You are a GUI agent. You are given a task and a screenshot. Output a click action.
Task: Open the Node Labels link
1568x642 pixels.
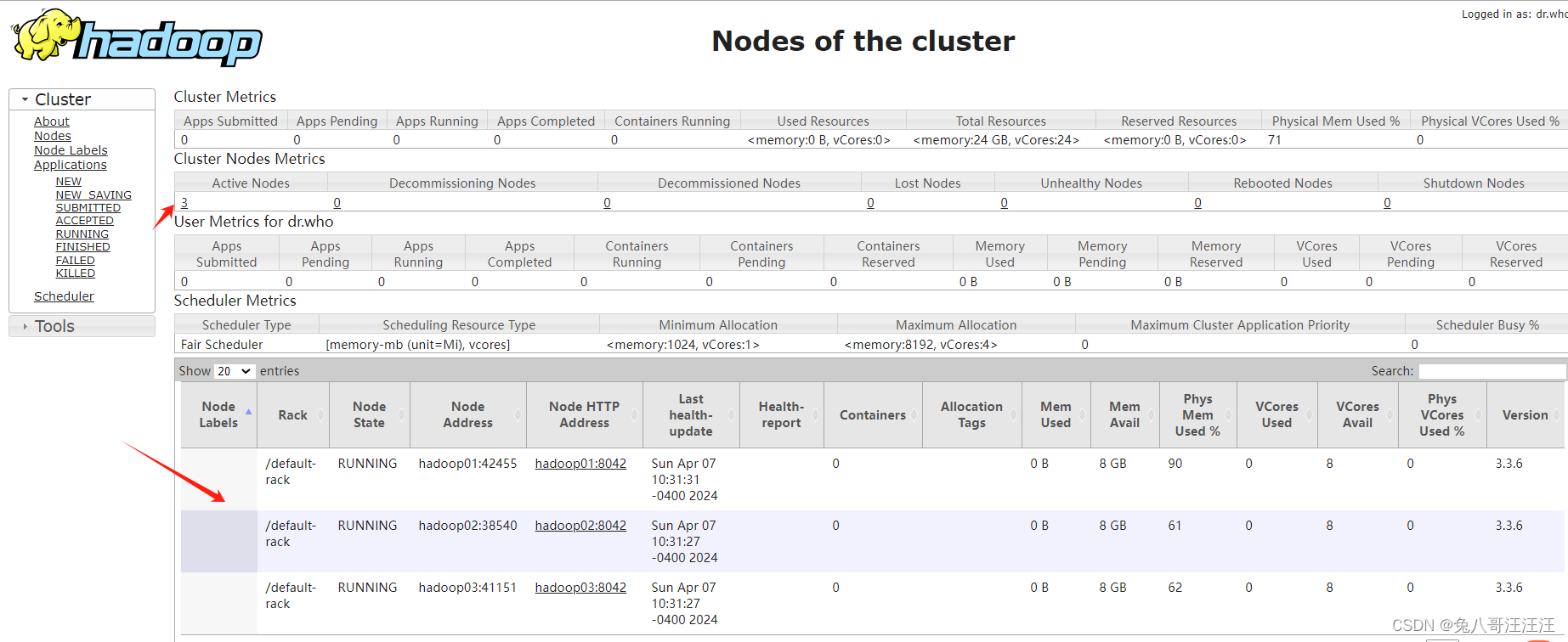[x=71, y=150]
